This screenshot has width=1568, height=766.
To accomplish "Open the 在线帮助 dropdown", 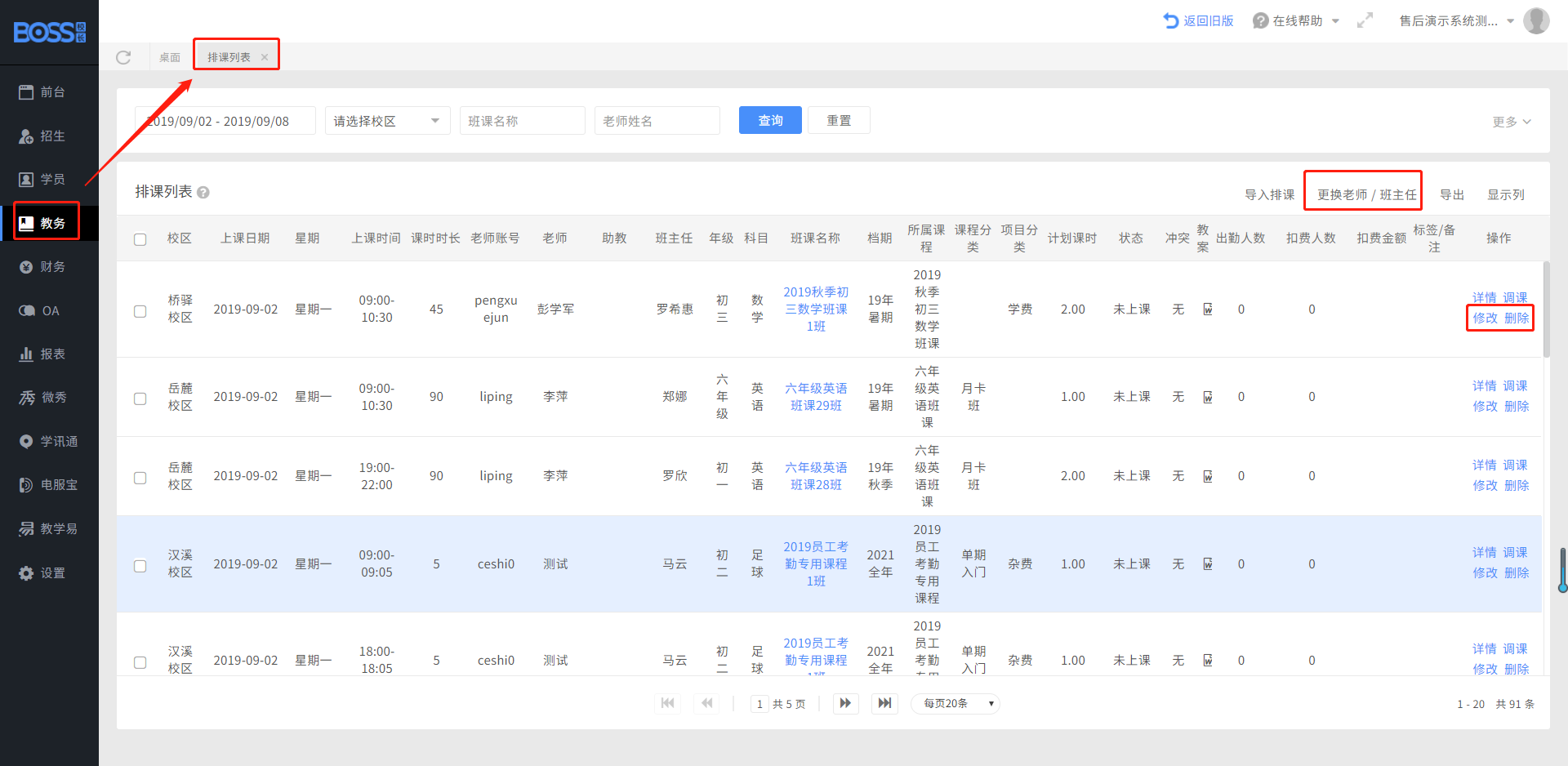I will (x=1296, y=20).
